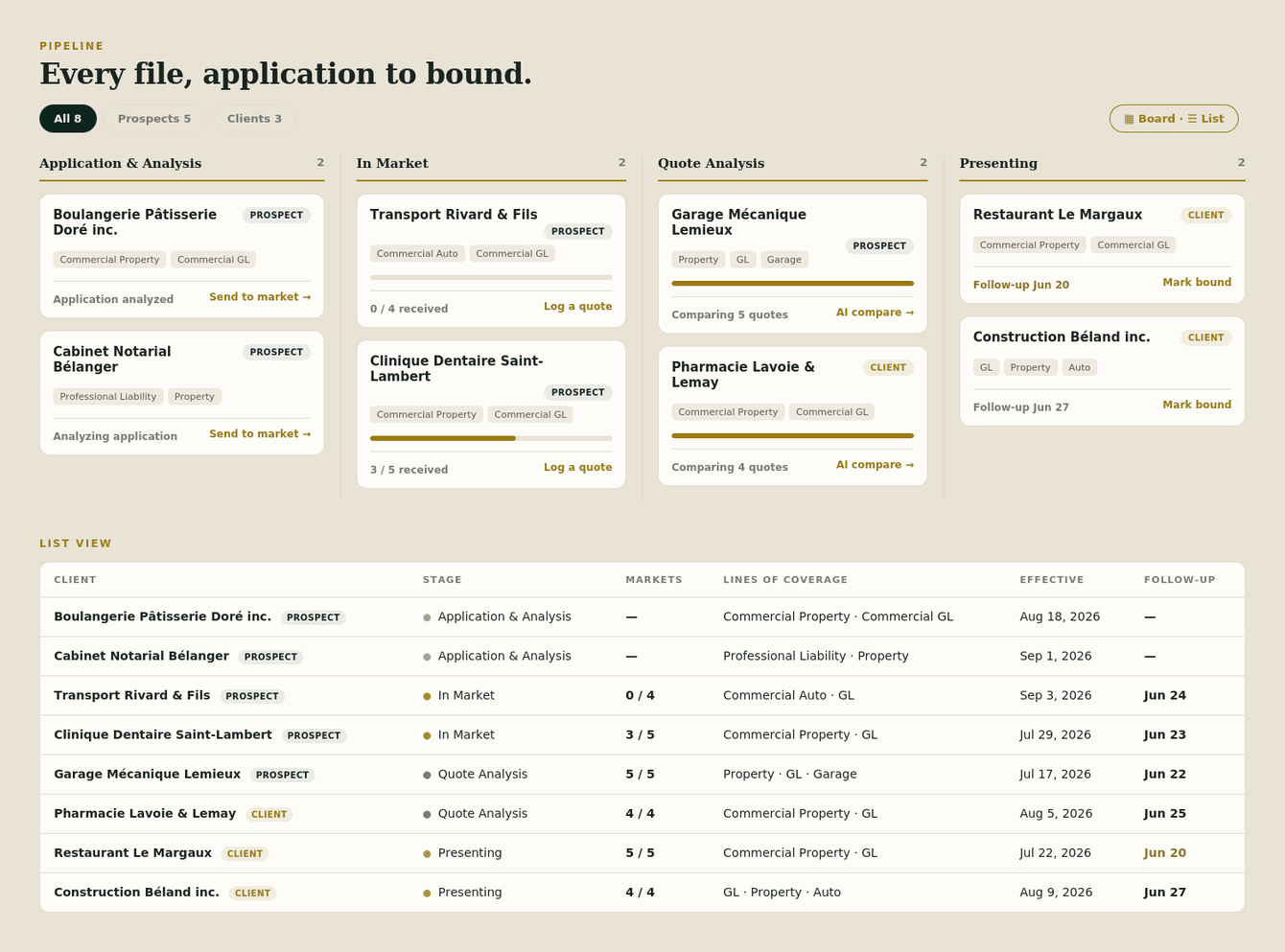The height and width of the screenshot is (952, 1285).
Task: Click the 3 / 5 received status text
Action: [409, 471]
